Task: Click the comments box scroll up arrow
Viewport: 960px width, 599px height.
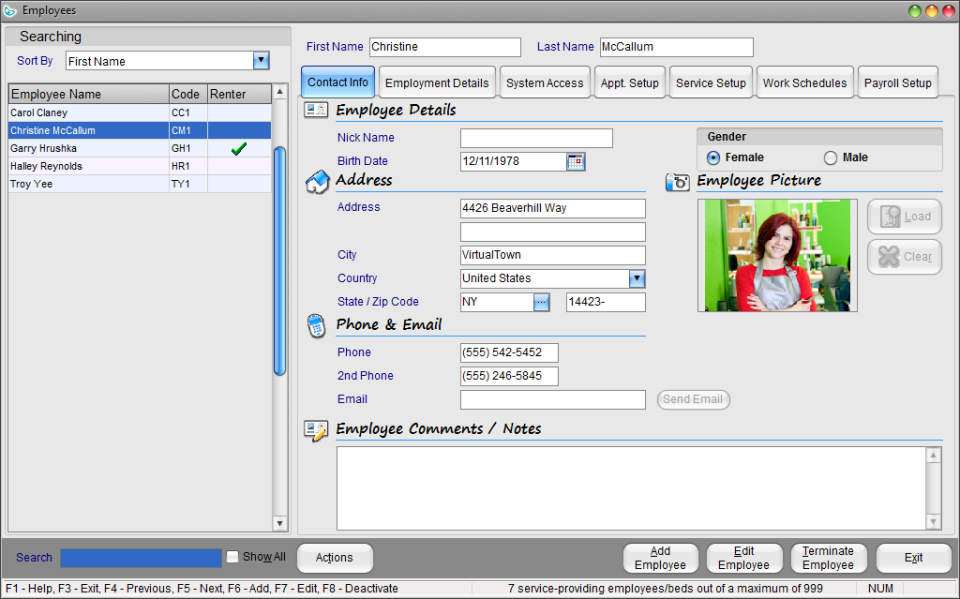Action: 933,455
